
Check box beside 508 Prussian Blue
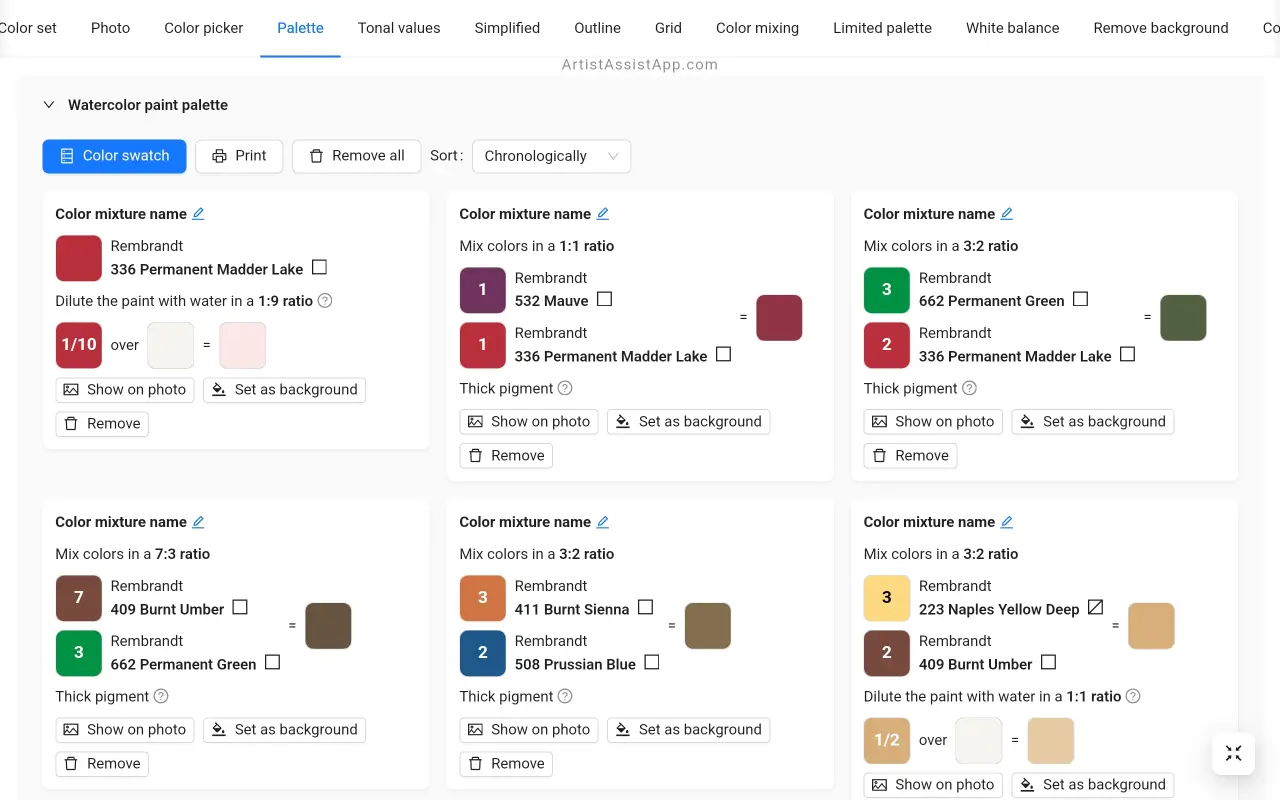pyautogui.click(x=652, y=662)
